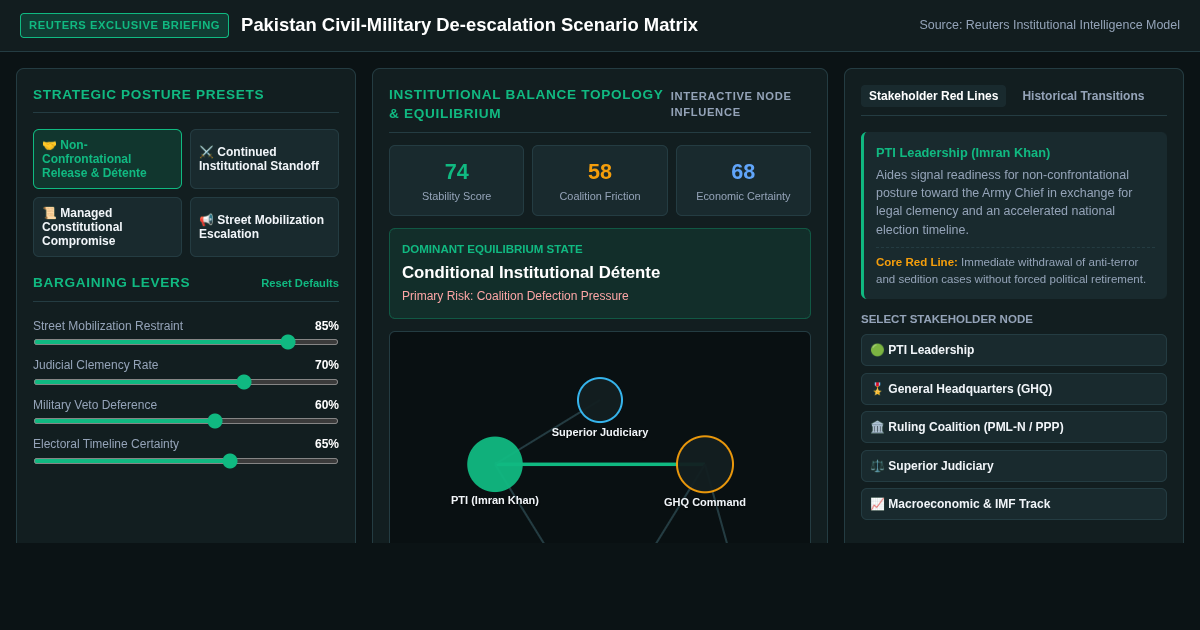Click scroll icon on Constitutional Compromise preset
This screenshot has height=630, width=1200.
(49, 213)
